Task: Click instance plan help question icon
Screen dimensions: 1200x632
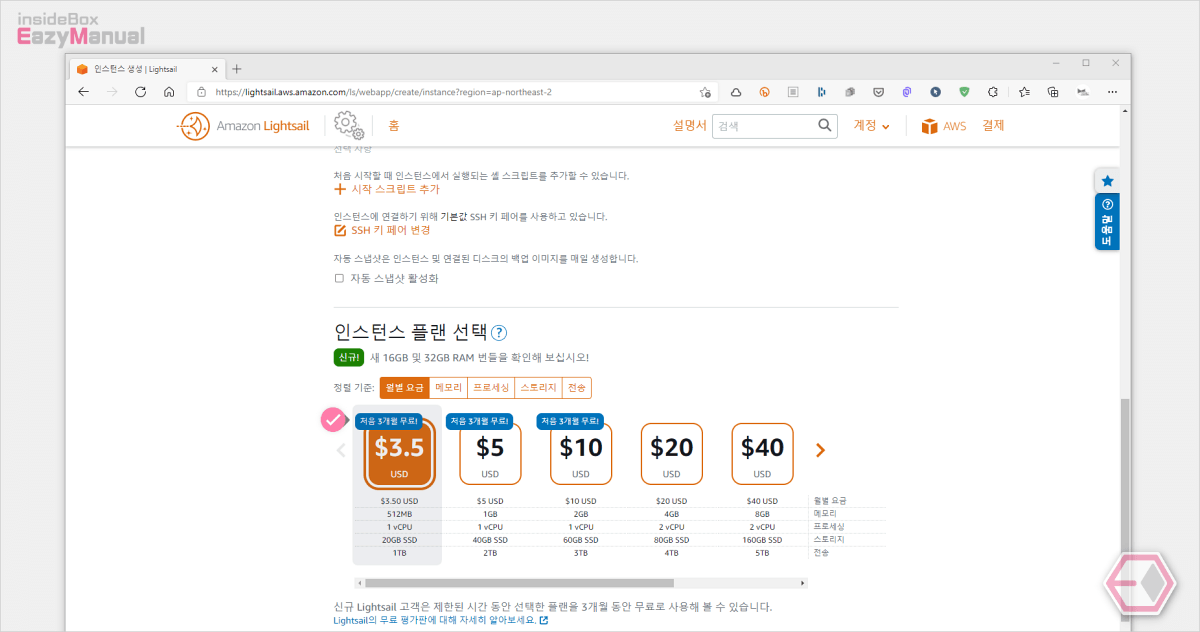Action: click(x=500, y=333)
